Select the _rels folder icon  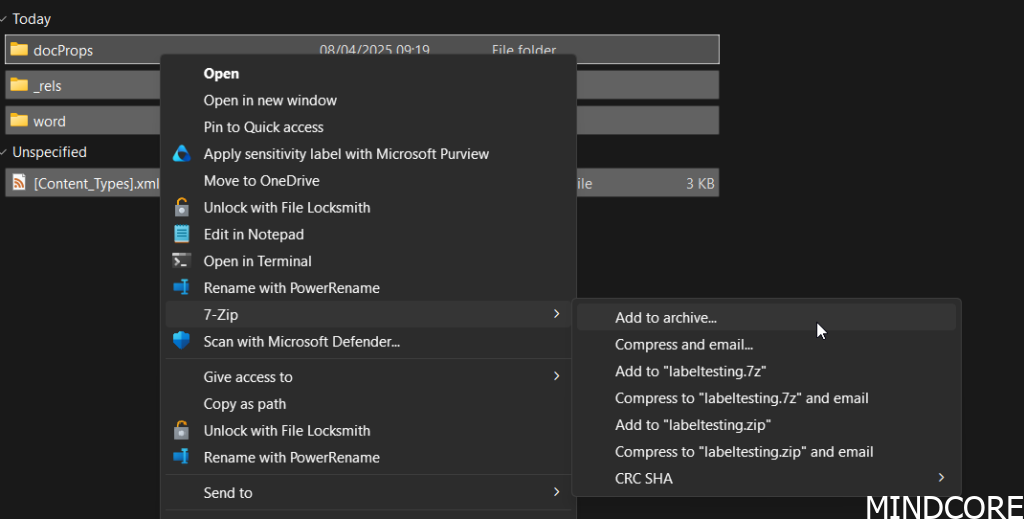[19, 85]
